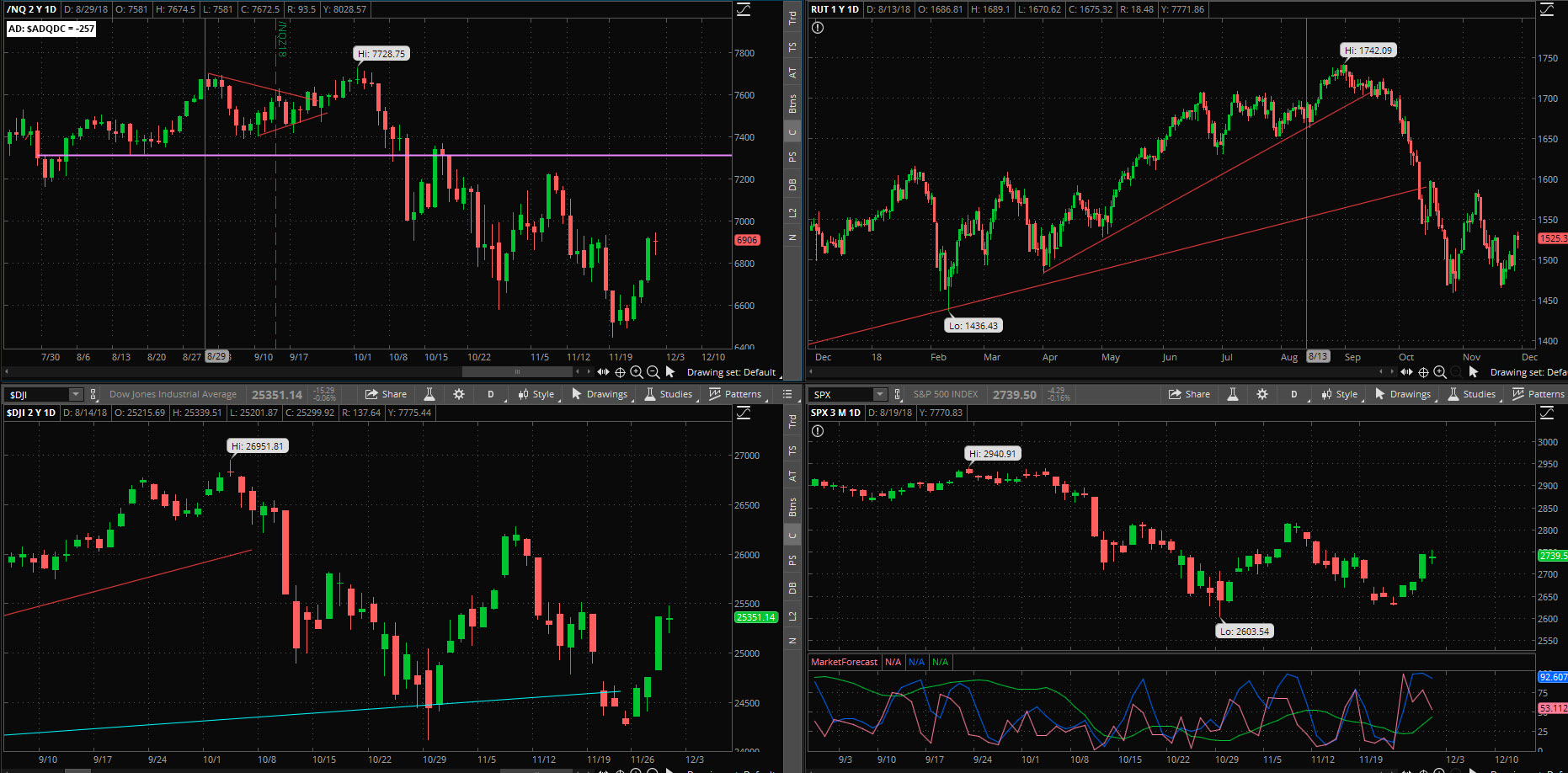Image resolution: width=1568 pixels, height=773 pixels.
Task: Click the chart corner icon atop RUT price axis
Action: [x=1547, y=9]
